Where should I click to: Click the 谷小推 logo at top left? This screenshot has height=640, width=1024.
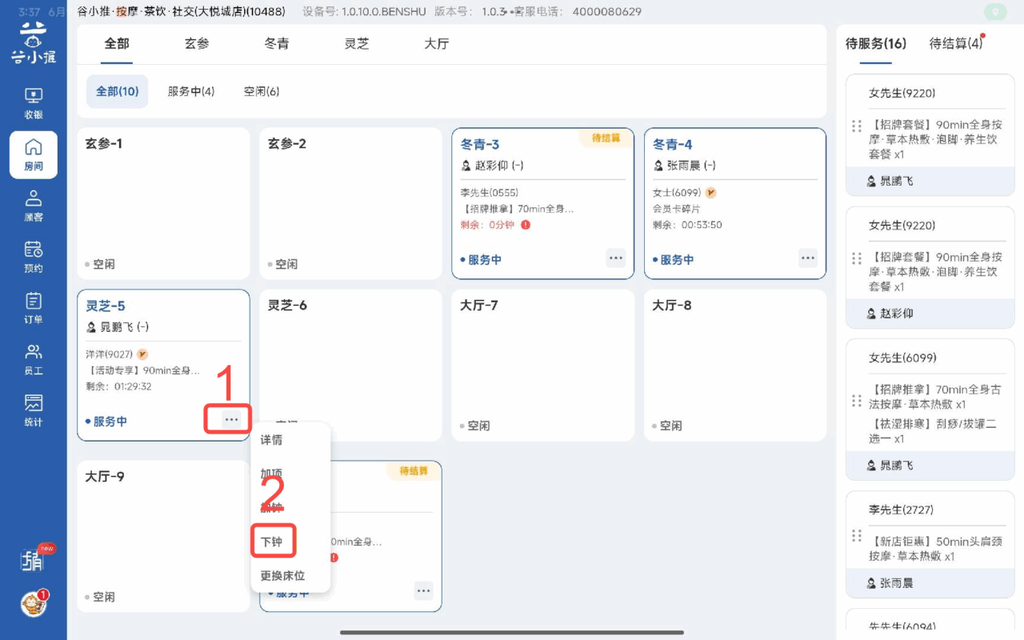click(x=33, y=43)
